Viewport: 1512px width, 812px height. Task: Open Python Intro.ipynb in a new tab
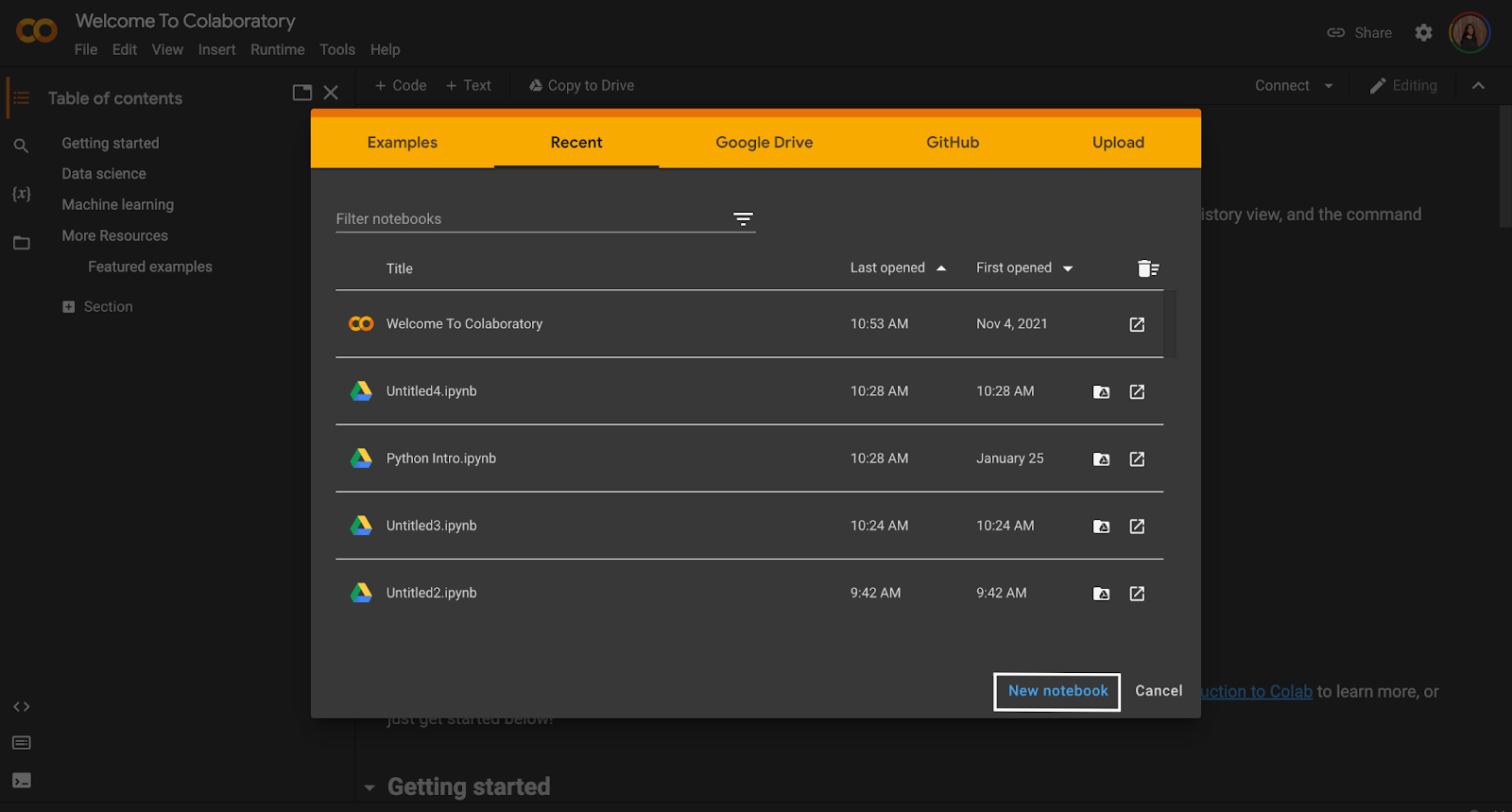pos(1137,458)
